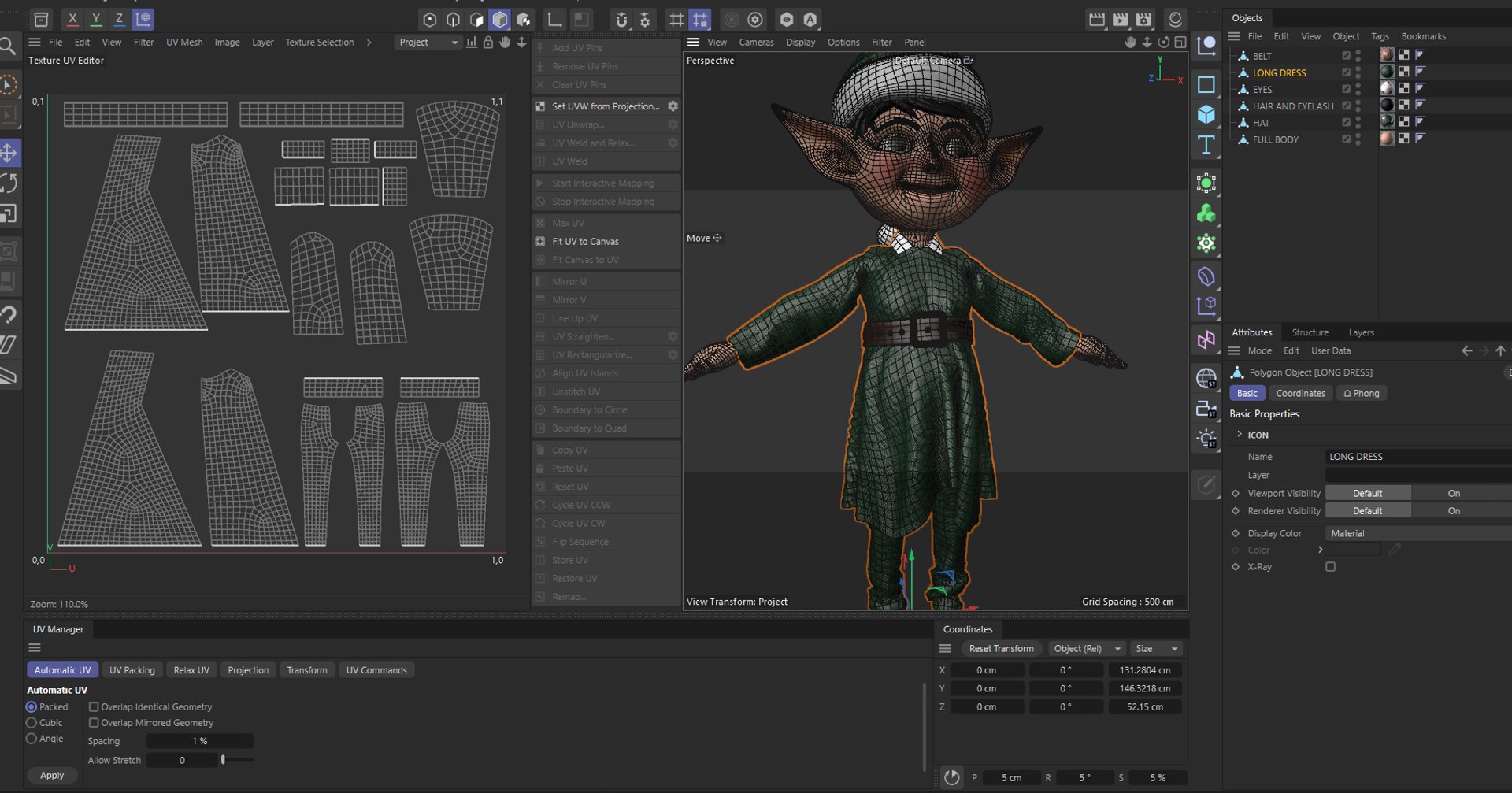
Task: Select the Cubic radio button
Action: 31,723
